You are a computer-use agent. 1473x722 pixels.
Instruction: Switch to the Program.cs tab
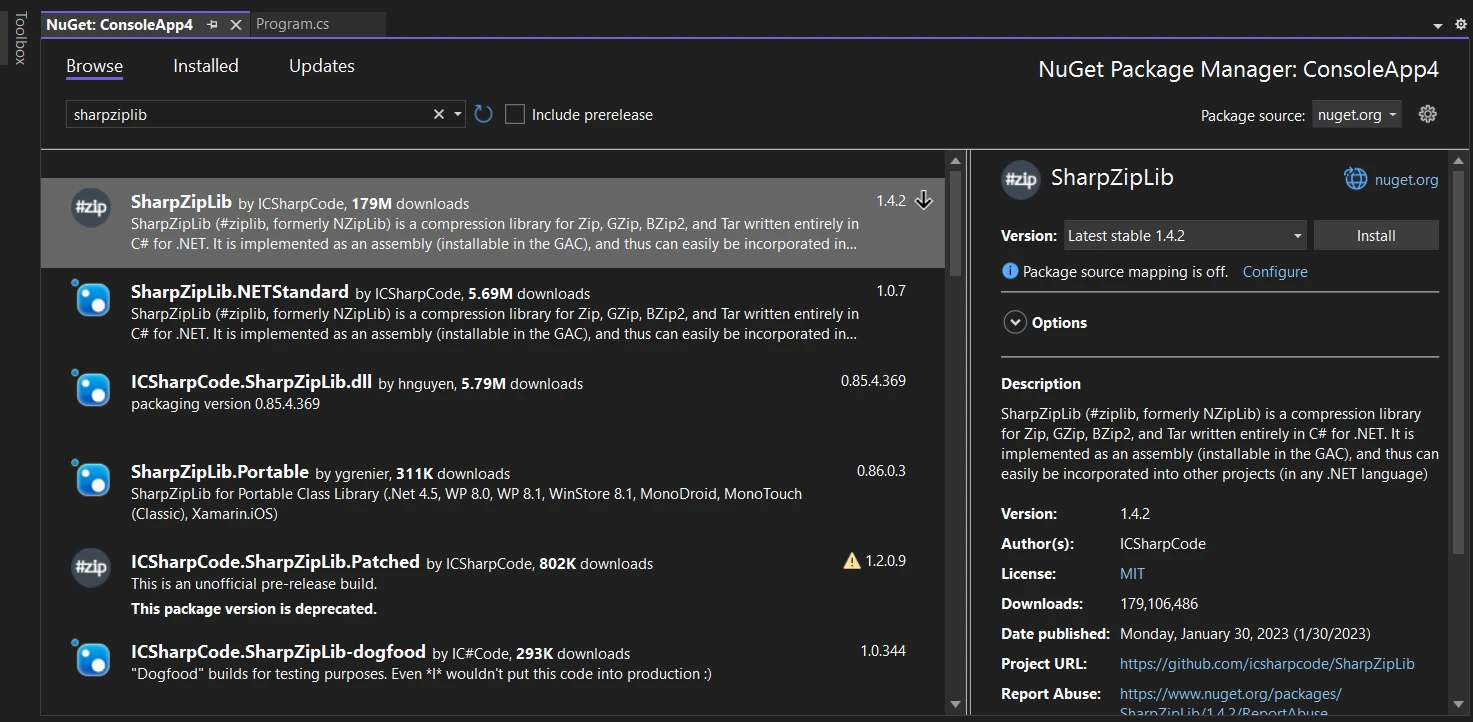(x=292, y=24)
